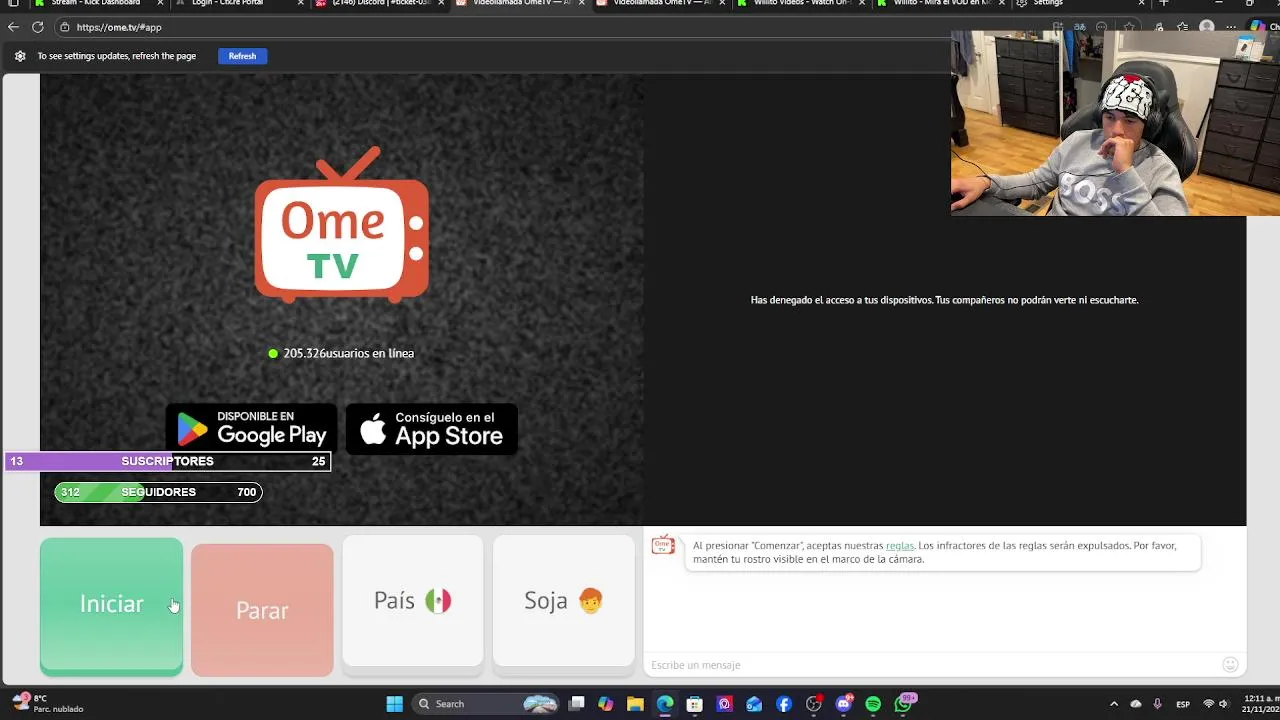Open the browser profile avatar
This screenshot has height=720, width=1280.
tap(1207, 27)
